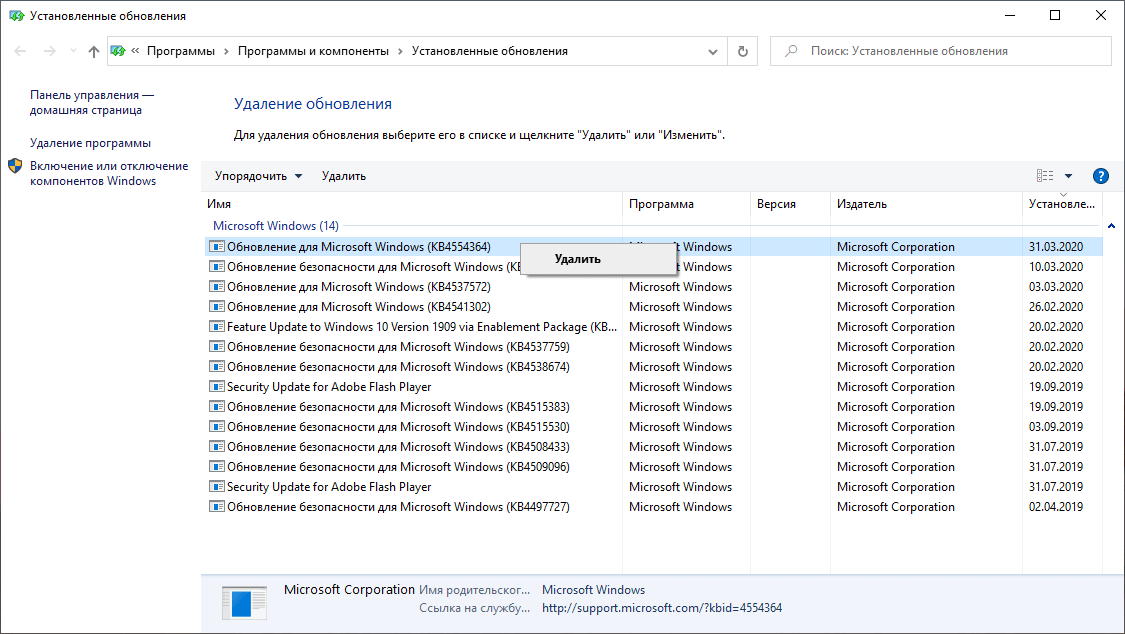This screenshot has height=634, width=1125.
Task: Open the blue help question icon
Action: click(1101, 176)
